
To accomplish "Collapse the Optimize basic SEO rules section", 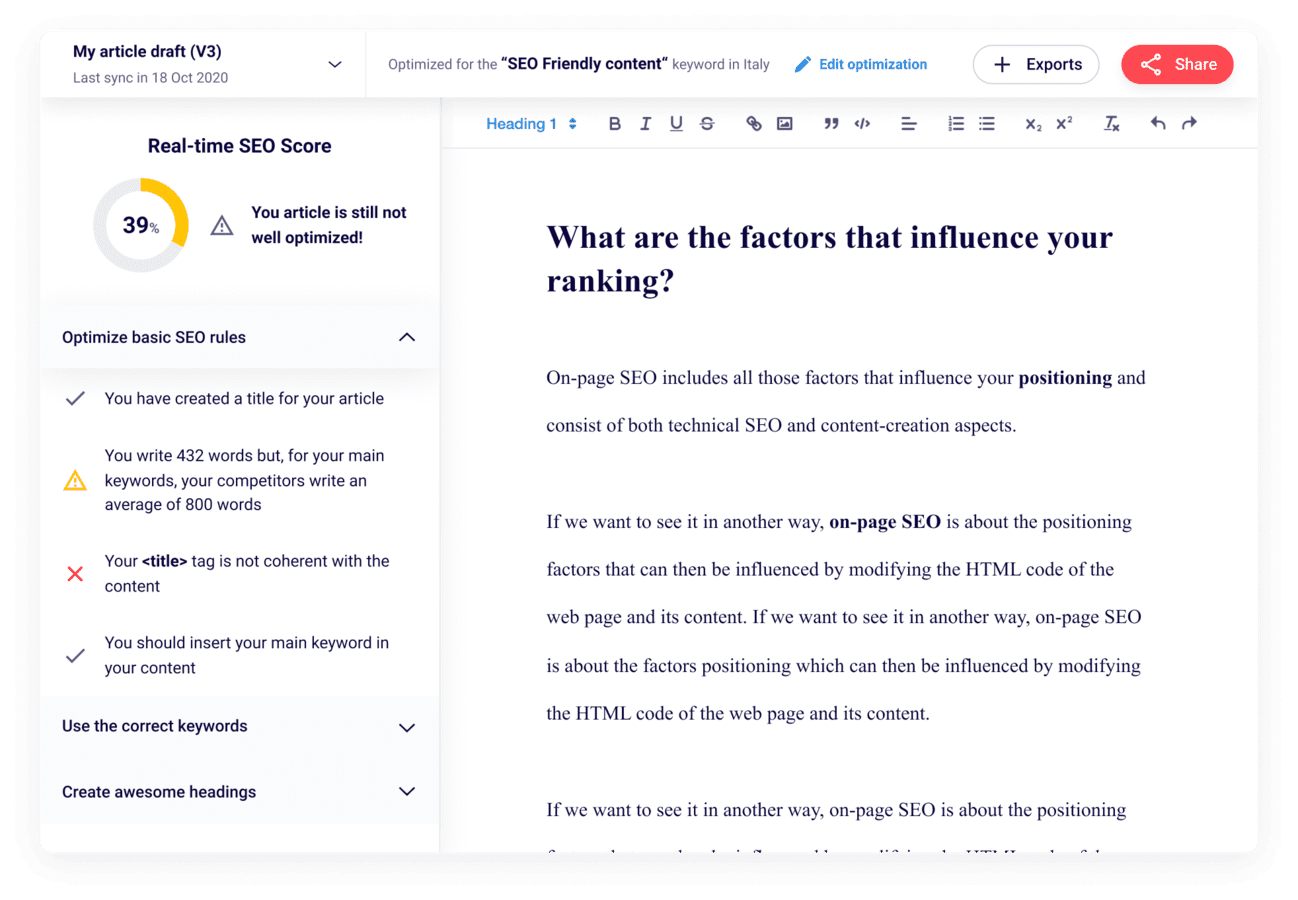I will point(407,337).
